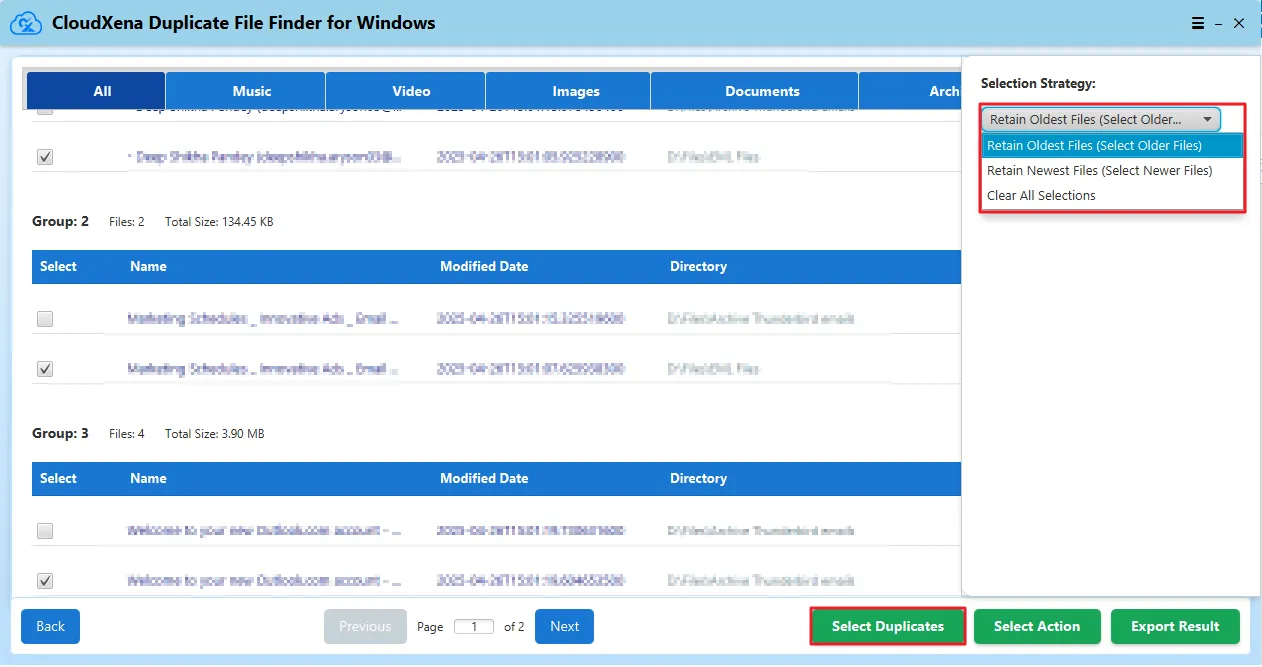Image resolution: width=1262 pixels, height=667 pixels.
Task: Choose Retain Newest Files option
Action: [x=1099, y=171]
